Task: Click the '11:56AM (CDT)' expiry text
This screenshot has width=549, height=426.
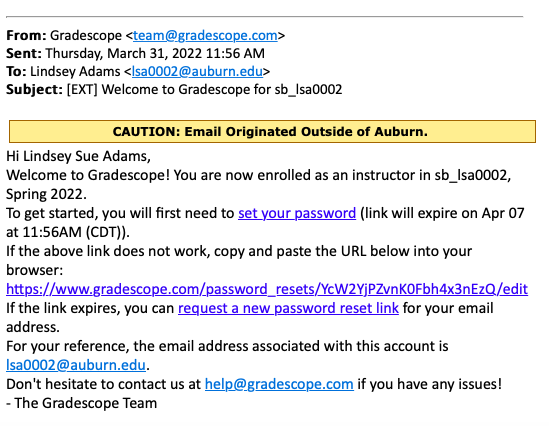Action: [72, 232]
